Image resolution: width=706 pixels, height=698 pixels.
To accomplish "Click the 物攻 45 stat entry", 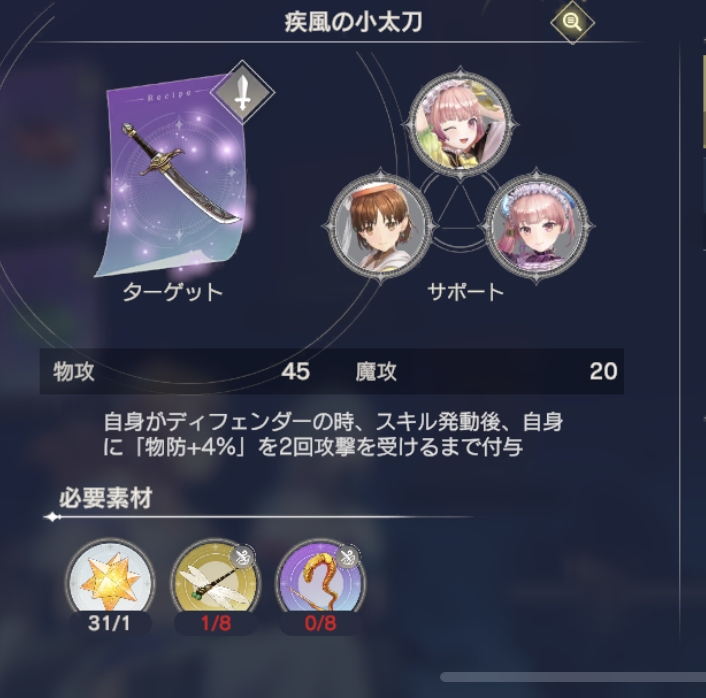I will (181, 372).
